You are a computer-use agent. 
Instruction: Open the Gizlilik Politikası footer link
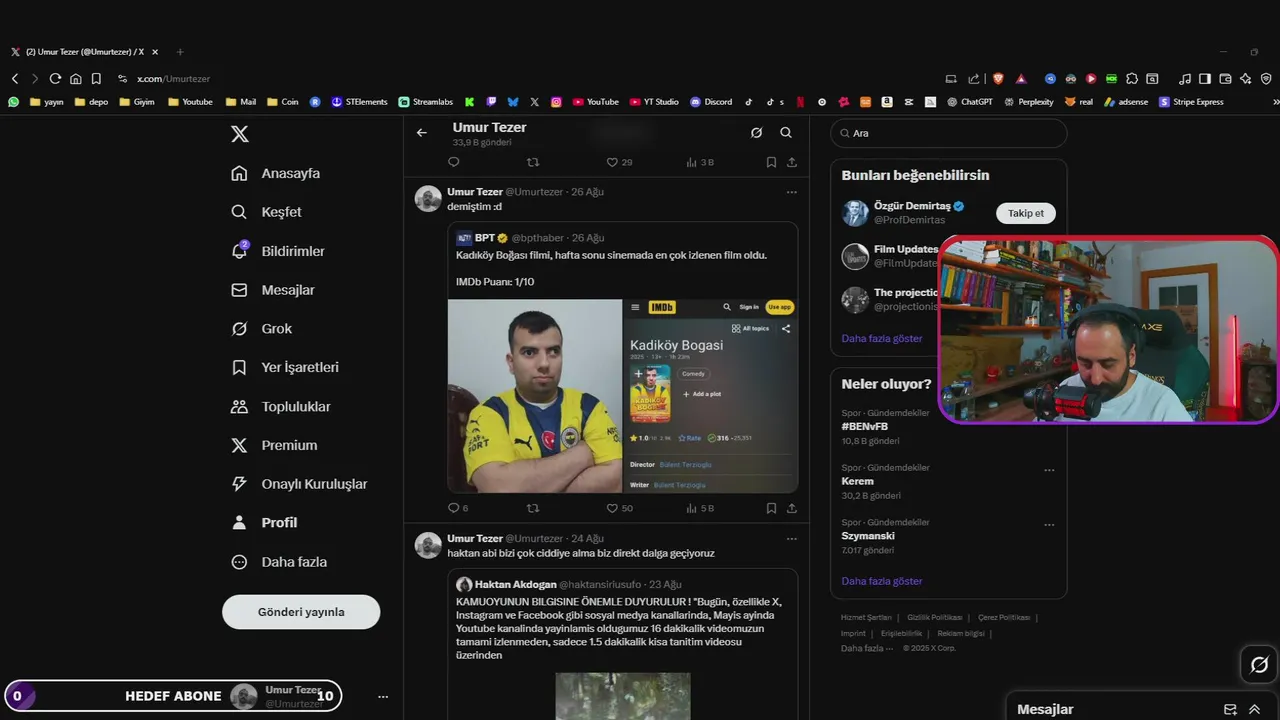pos(934,618)
